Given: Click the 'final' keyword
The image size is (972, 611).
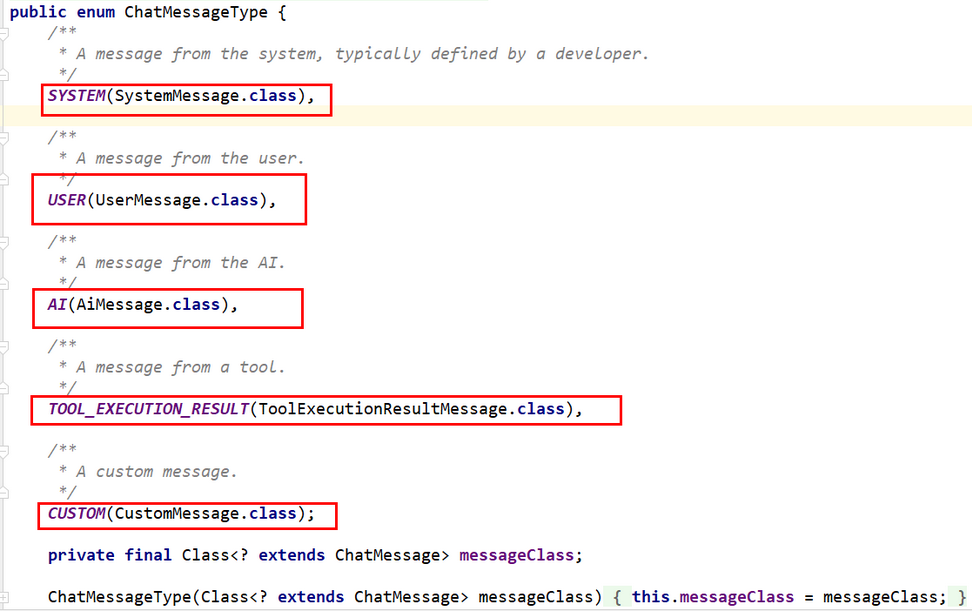Looking at the screenshot, I should point(148,555).
